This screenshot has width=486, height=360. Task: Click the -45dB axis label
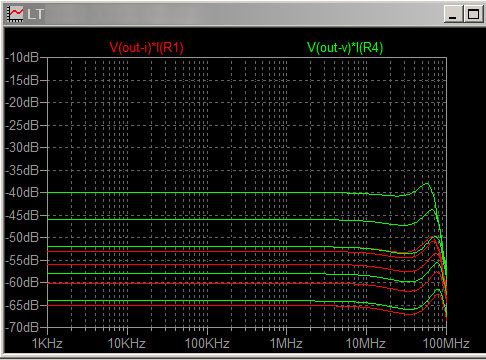point(22,215)
